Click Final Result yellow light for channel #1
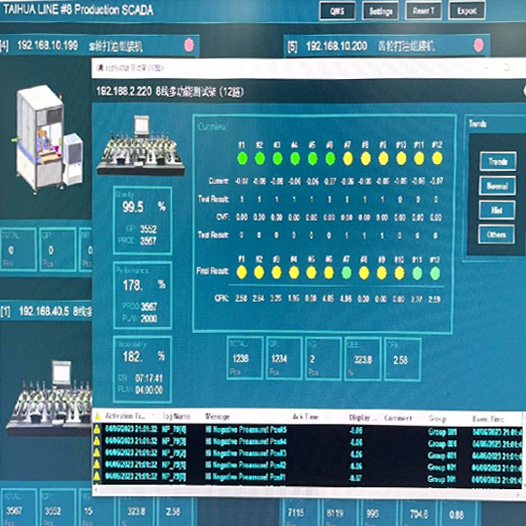Viewport: 526px width, 526px height. pyautogui.click(x=242, y=272)
